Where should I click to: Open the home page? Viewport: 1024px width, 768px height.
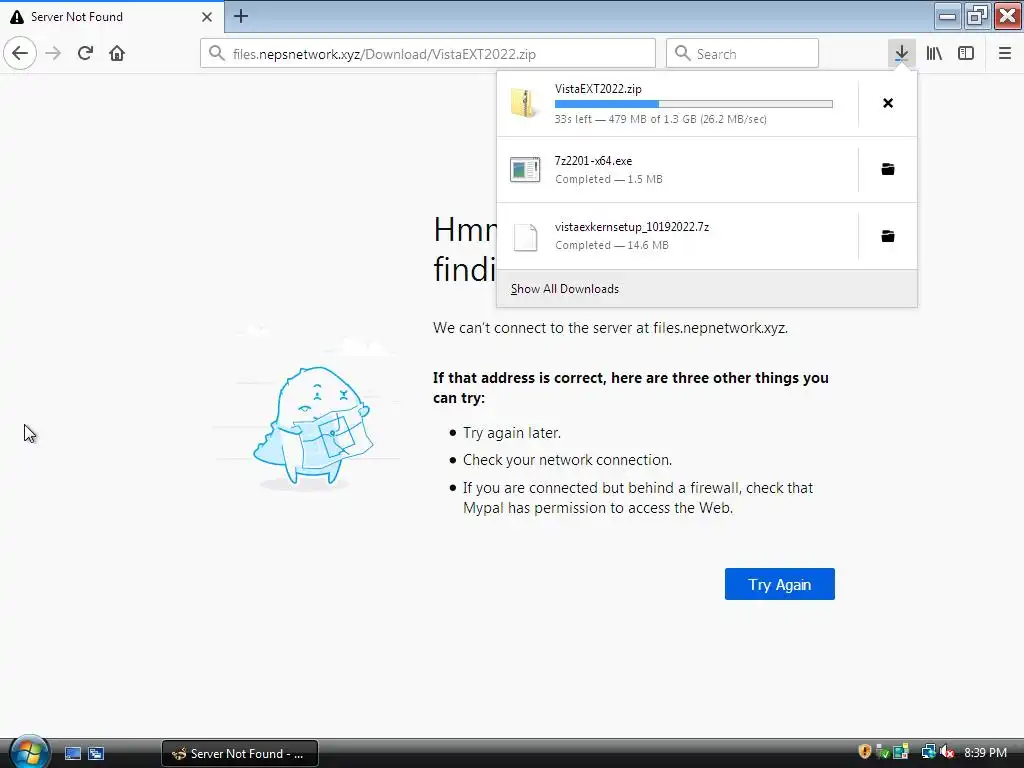tap(117, 53)
